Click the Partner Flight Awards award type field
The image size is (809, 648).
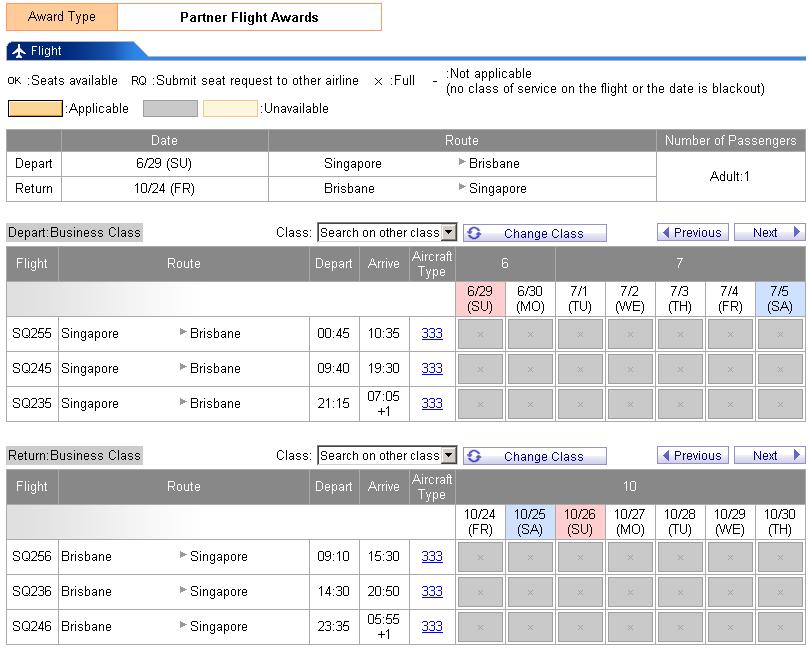(249, 17)
